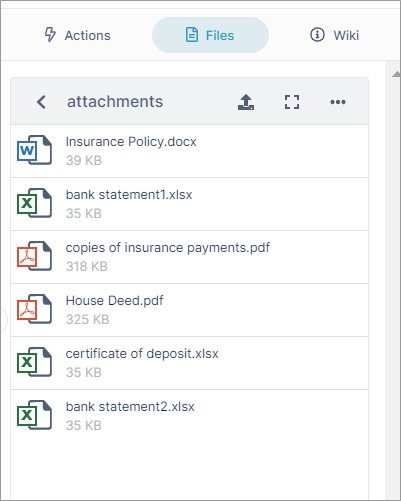Open full screen view of attachments
Viewport: 401px width, 501px height.
point(292,102)
